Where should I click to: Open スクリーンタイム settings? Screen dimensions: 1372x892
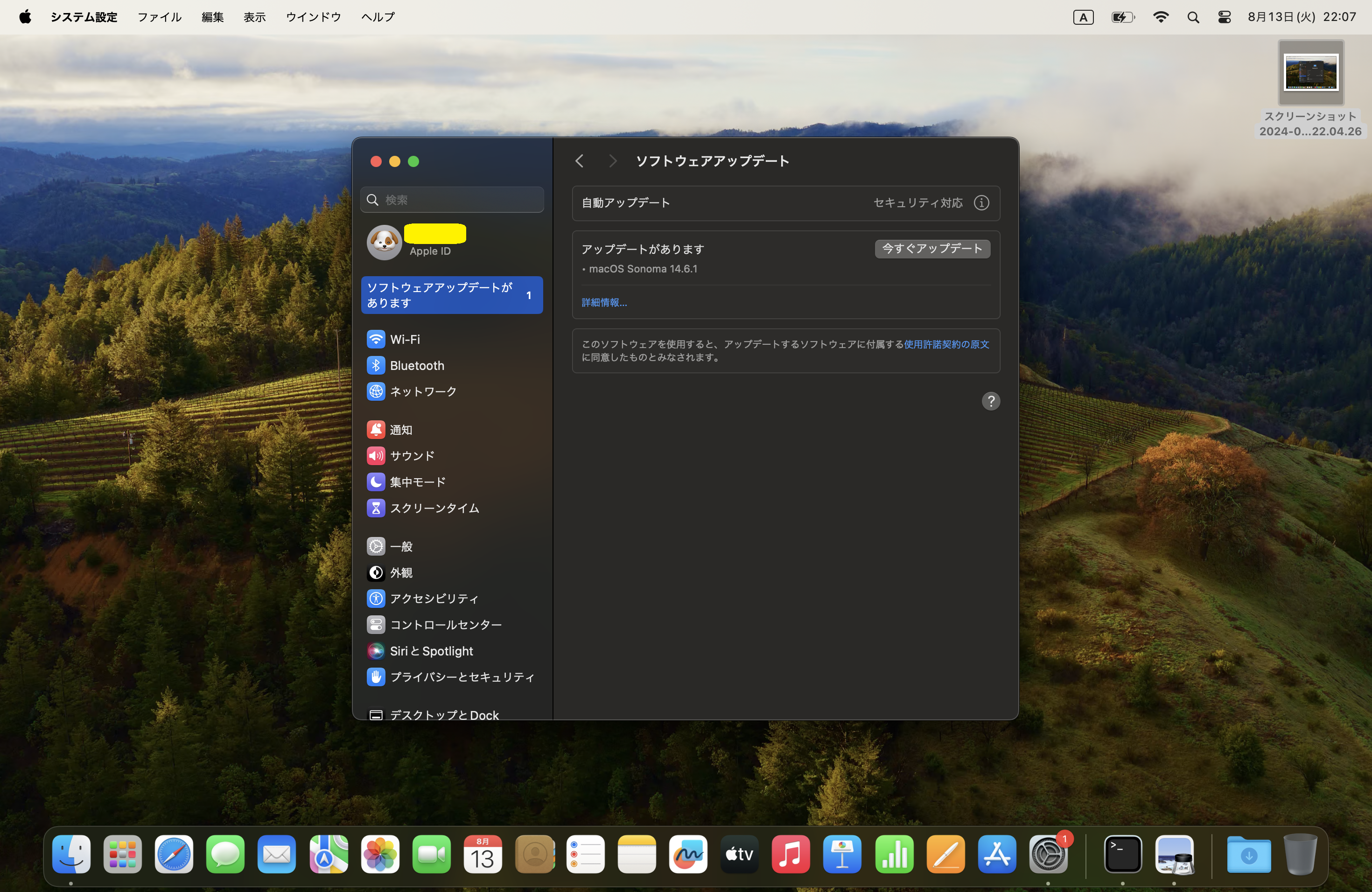[x=434, y=508]
